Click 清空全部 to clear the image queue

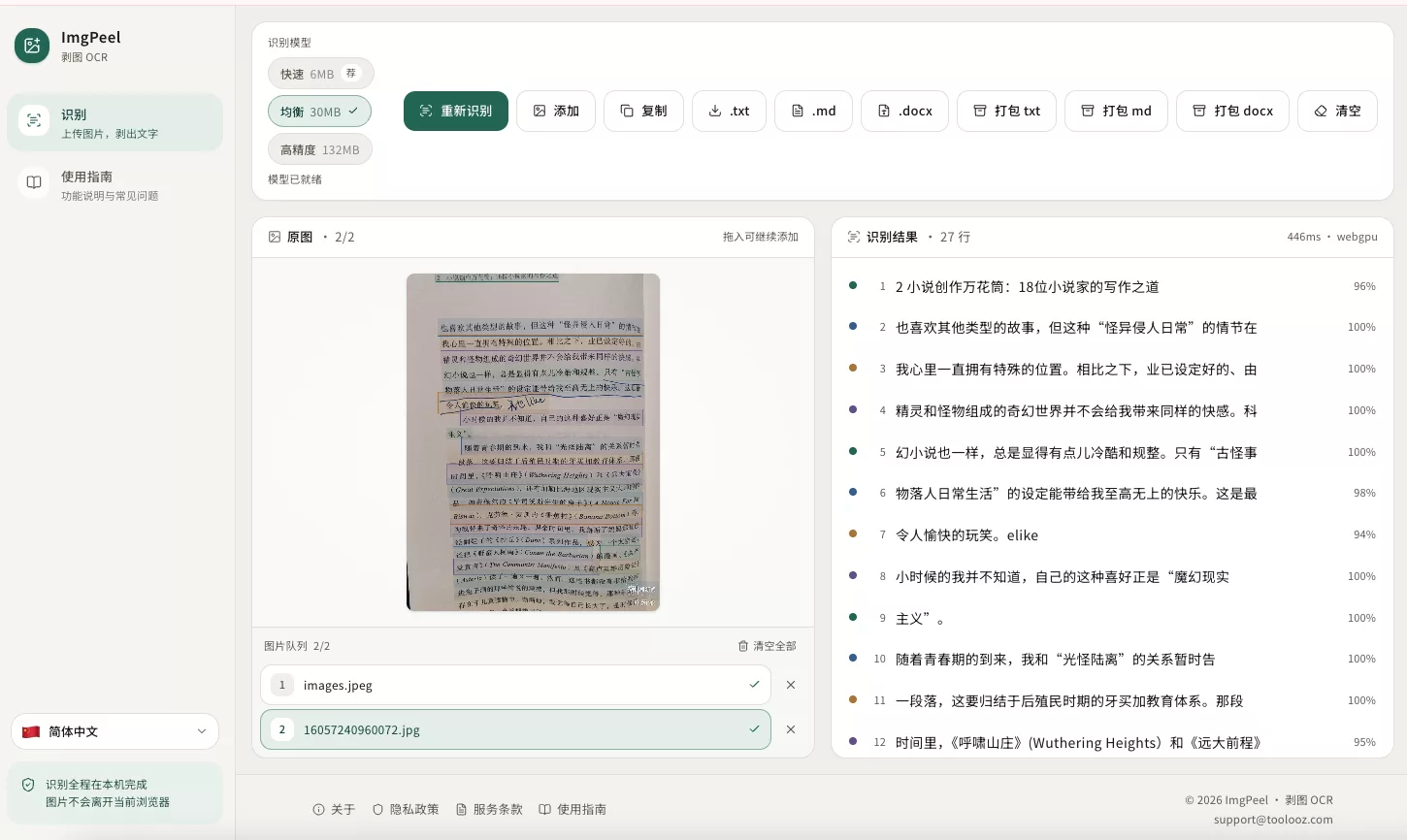tap(767, 646)
